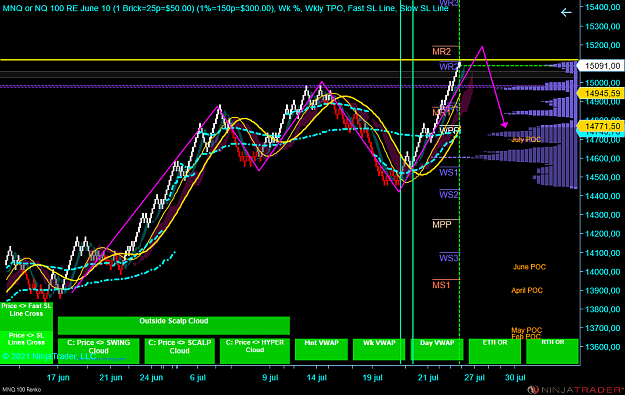
Task: Click the MPP pivot label
Action: pyautogui.click(x=442, y=225)
